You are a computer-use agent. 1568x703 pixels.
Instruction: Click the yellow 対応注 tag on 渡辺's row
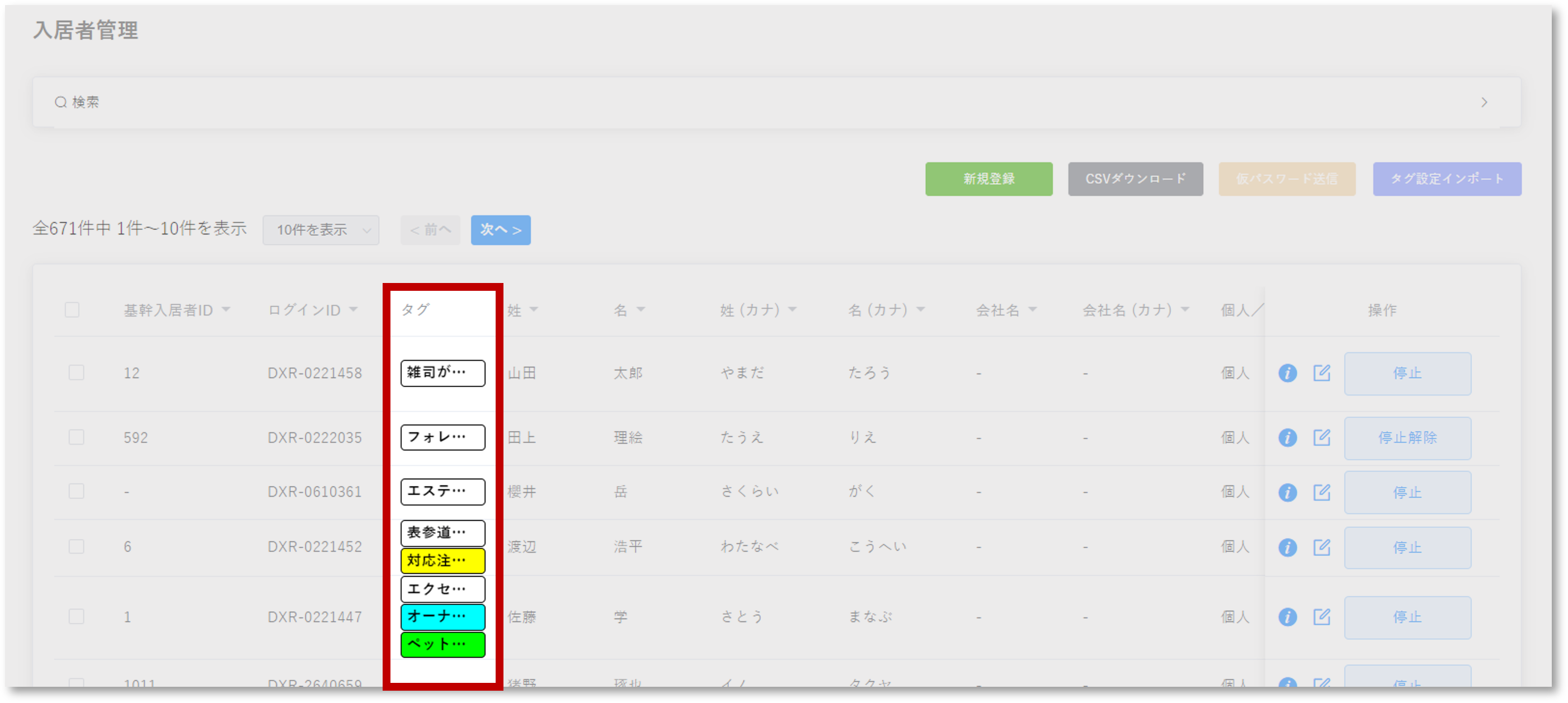[x=442, y=560]
